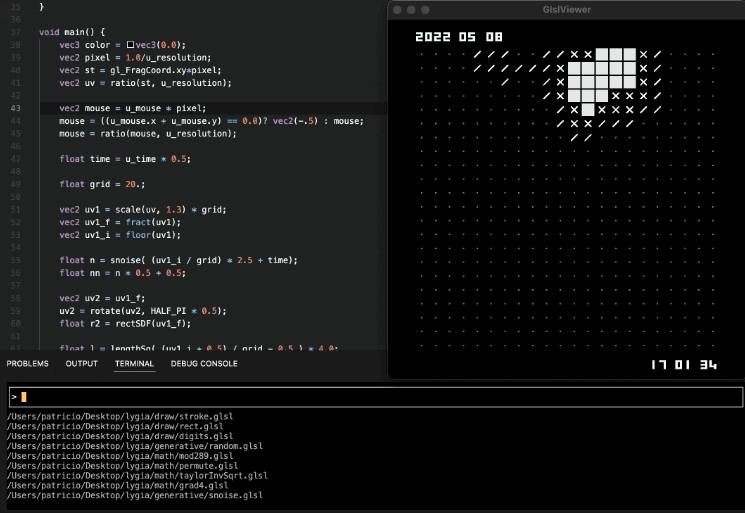The width and height of the screenshot is (745, 513).
Task: Click the 'vec2 uv1_f = fract(uv1);' line
Action: 120,222
